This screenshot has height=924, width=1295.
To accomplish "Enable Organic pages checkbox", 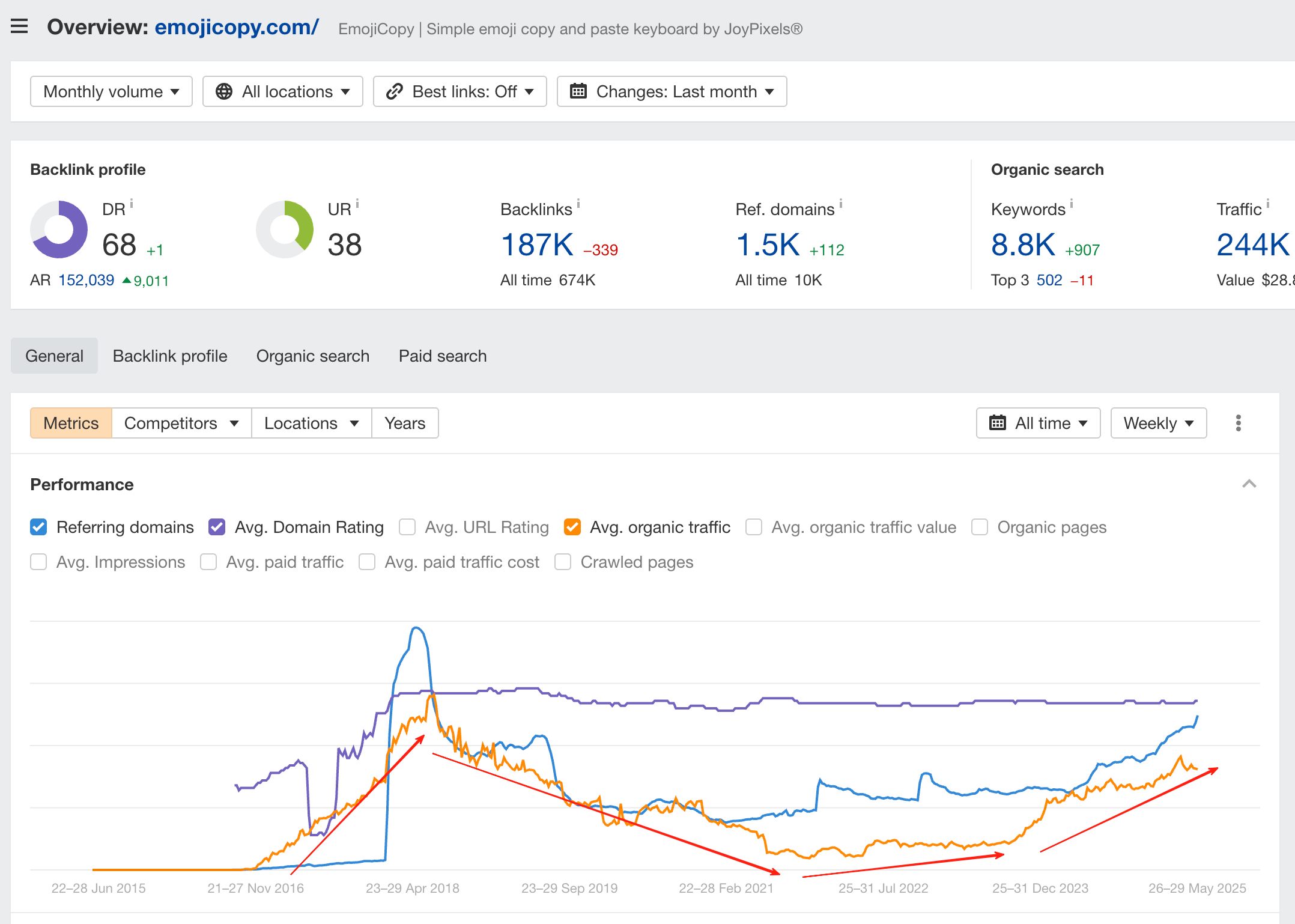I will point(980,527).
